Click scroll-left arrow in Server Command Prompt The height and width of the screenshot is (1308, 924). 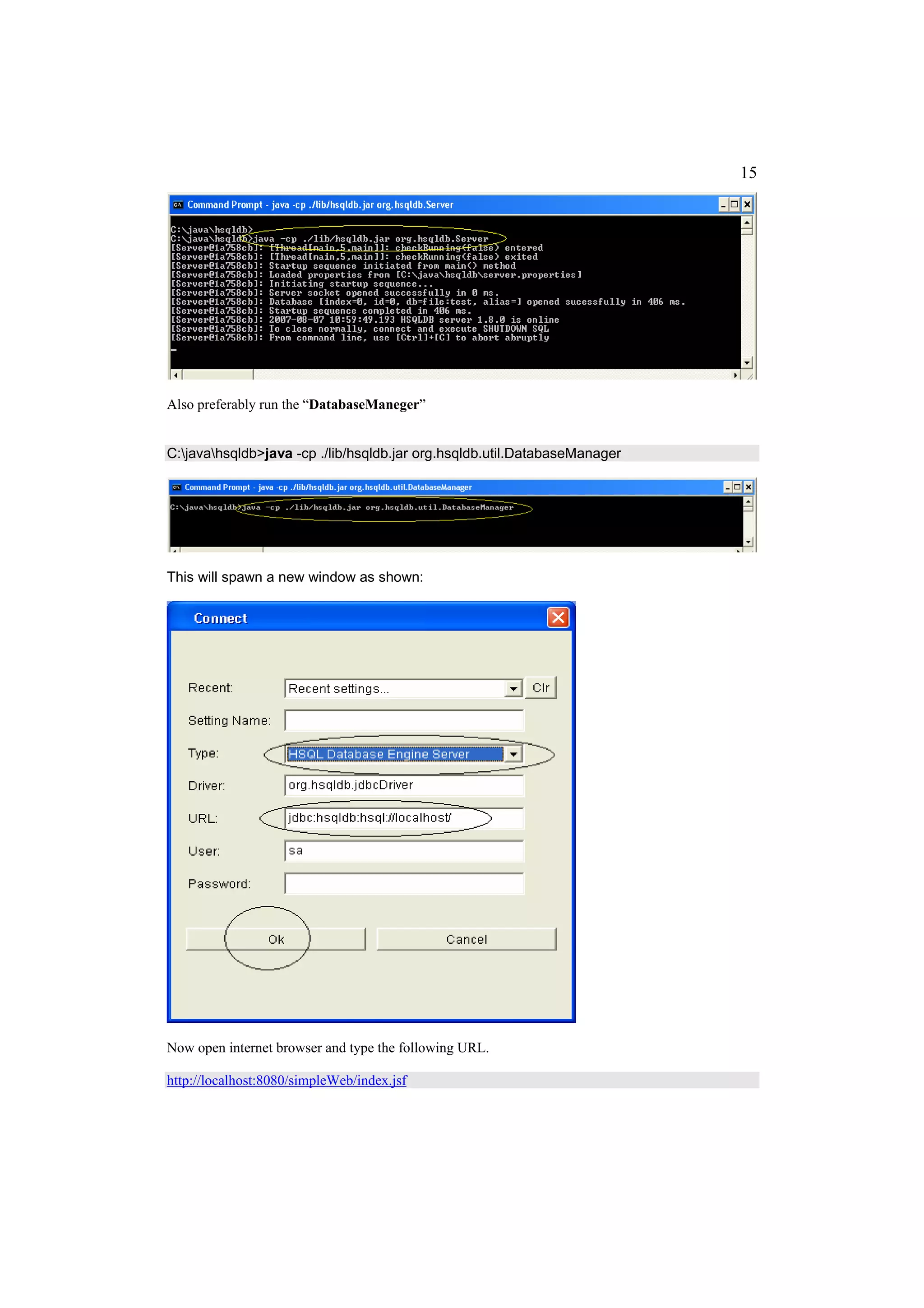point(176,375)
